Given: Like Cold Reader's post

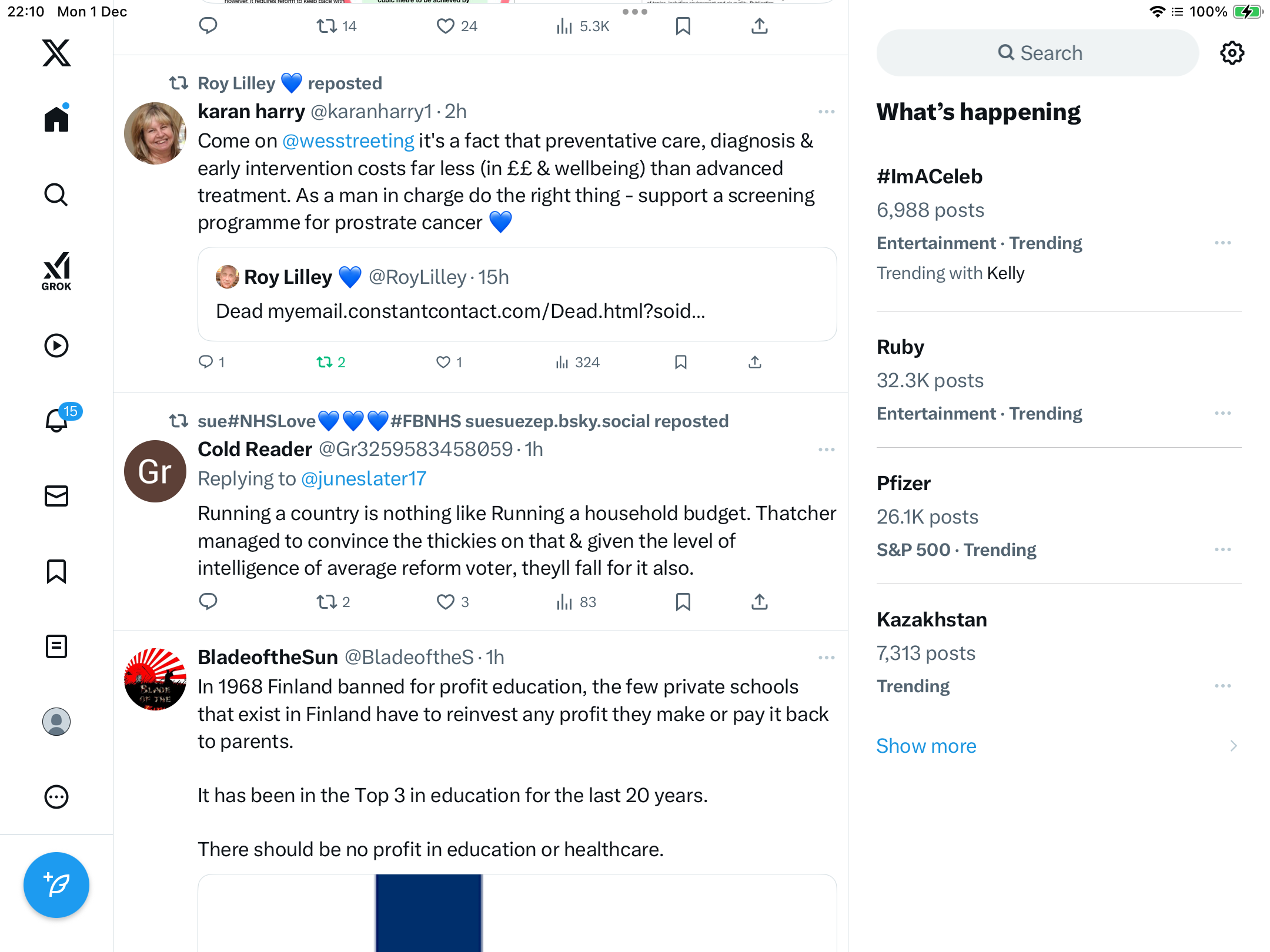Looking at the screenshot, I should [x=446, y=602].
